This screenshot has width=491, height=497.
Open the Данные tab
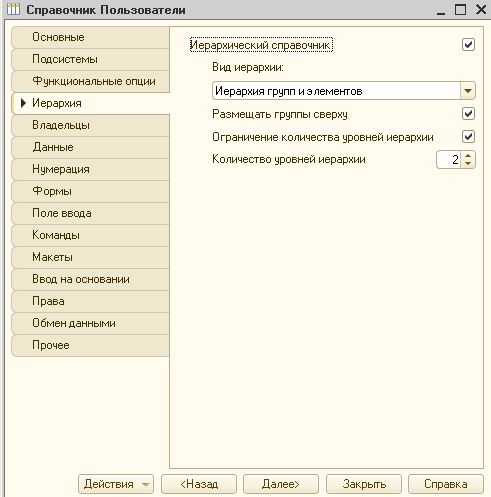click(x=90, y=147)
